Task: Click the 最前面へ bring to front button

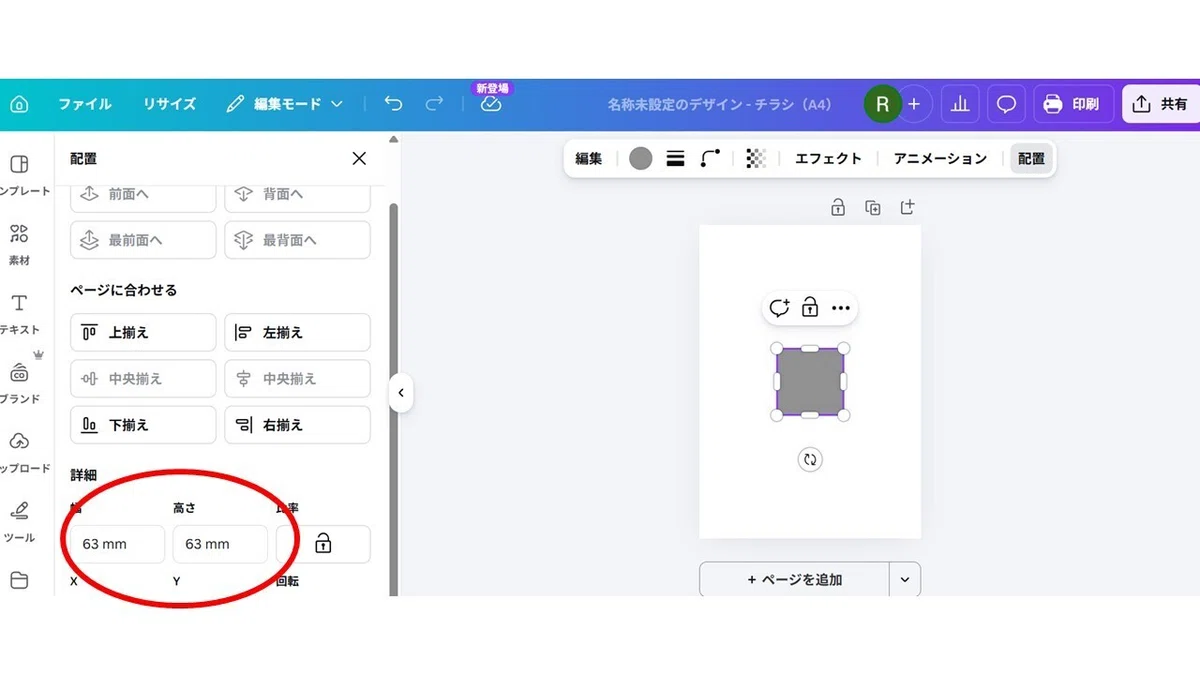Action: (143, 240)
